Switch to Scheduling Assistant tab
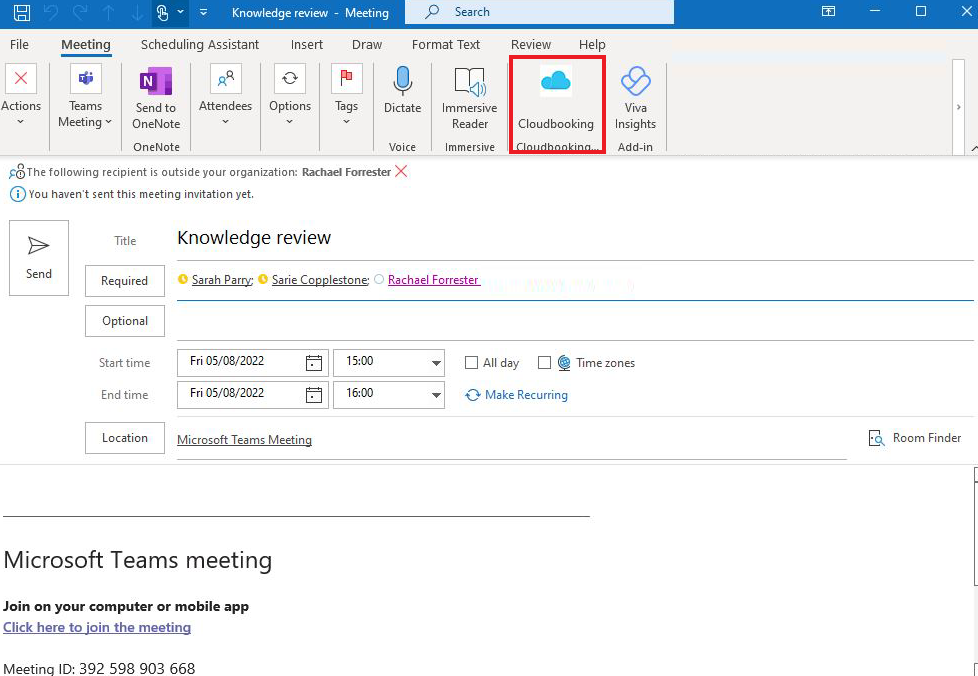Image resolution: width=978 pixels, height=676 pixels. tap(200, 44)
